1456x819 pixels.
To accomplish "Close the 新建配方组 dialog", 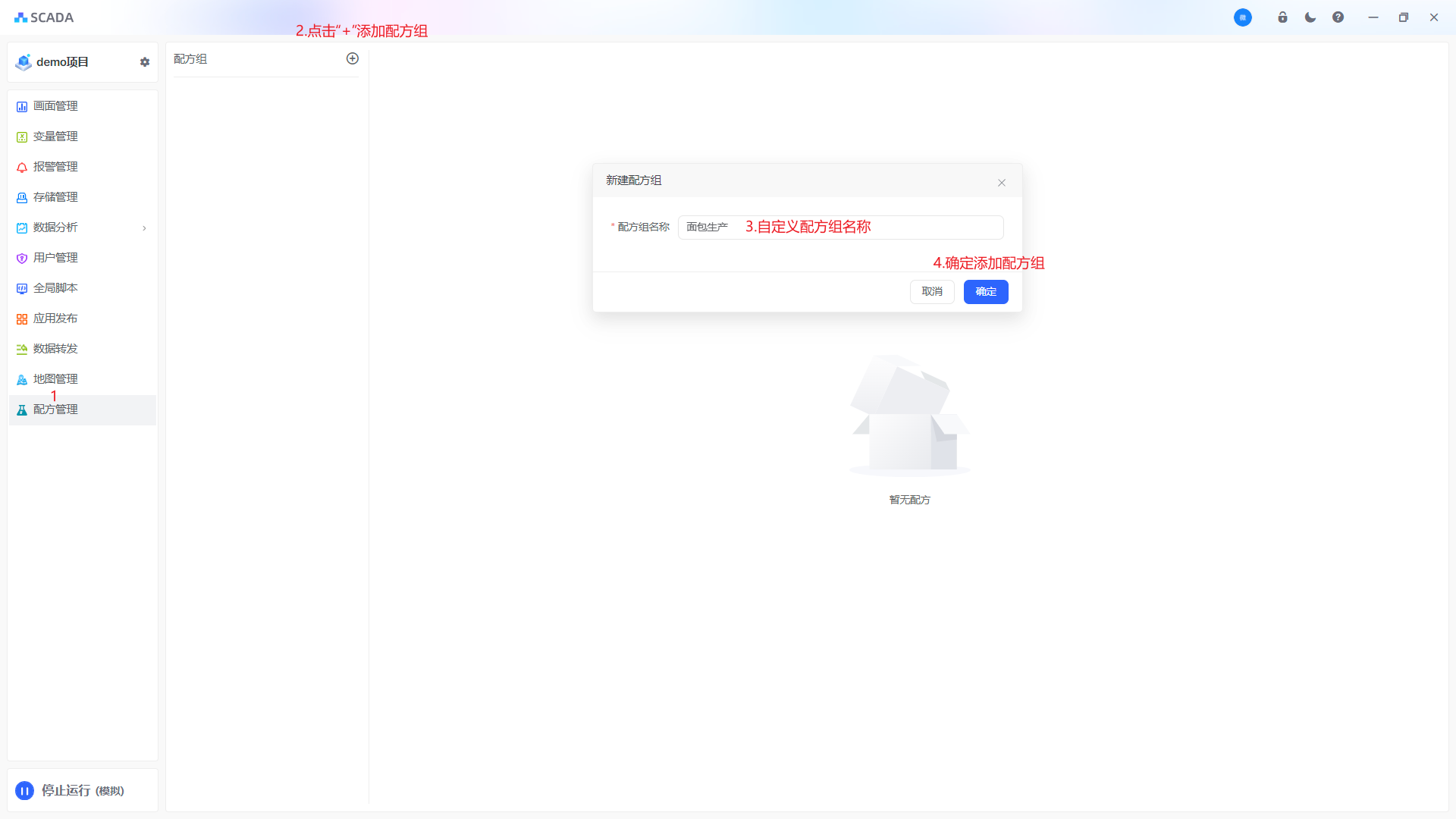I will click(x=1002, y=183).
